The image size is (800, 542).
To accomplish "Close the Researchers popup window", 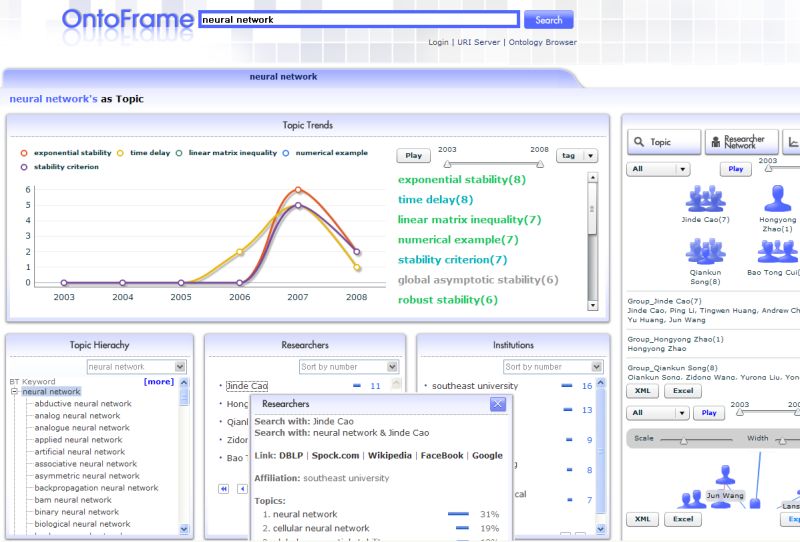I will (497, 404).
